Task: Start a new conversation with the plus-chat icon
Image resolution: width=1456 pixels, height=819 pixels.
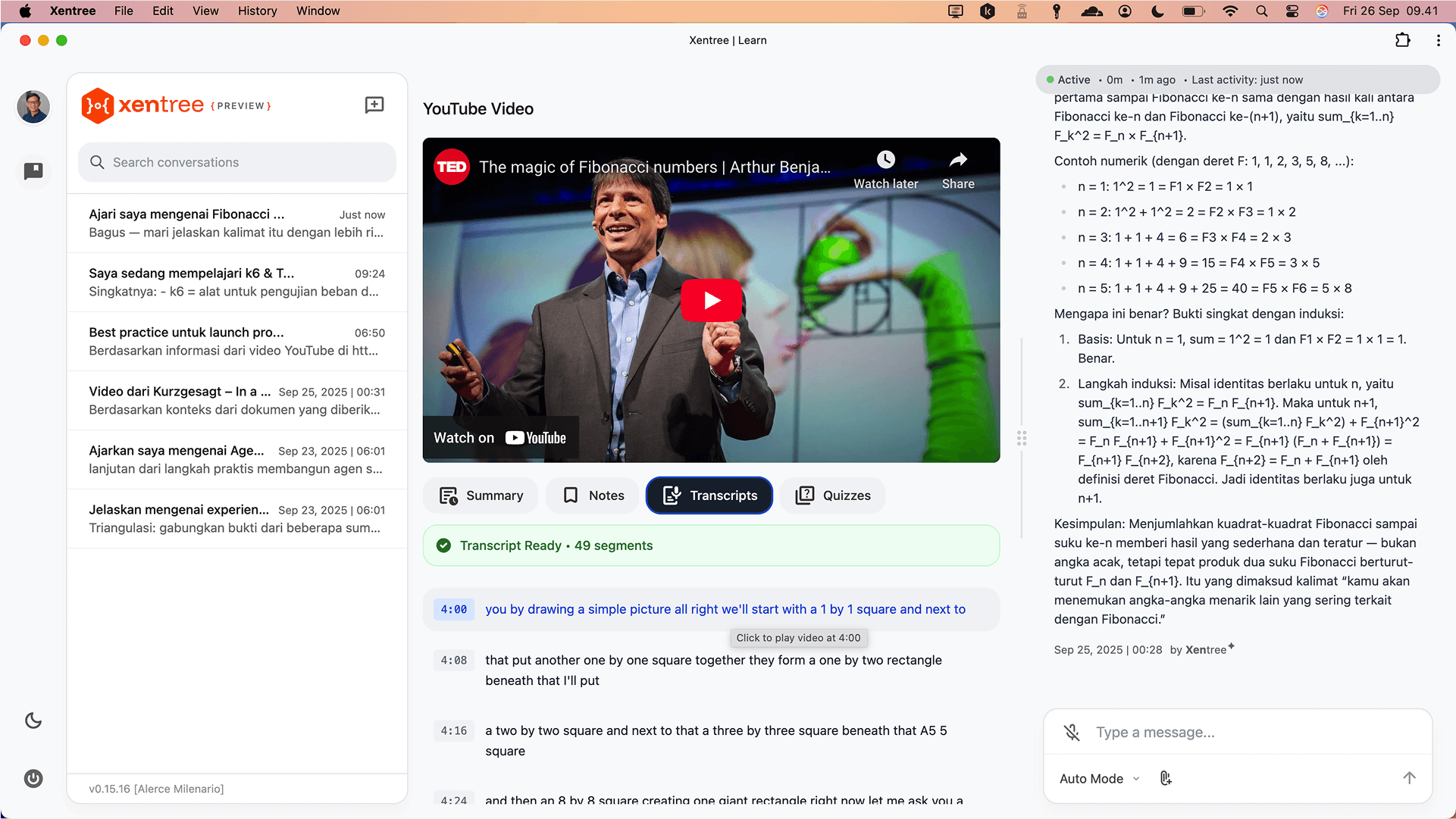Action: [374, 105]
